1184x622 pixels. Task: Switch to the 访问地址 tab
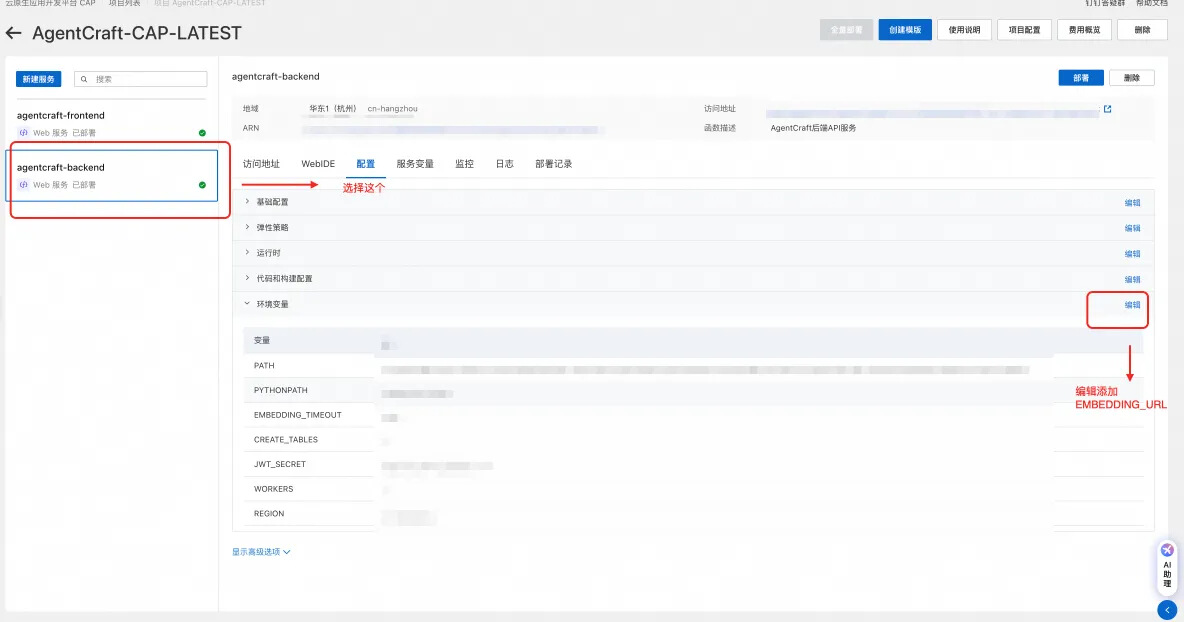point(261,164)
